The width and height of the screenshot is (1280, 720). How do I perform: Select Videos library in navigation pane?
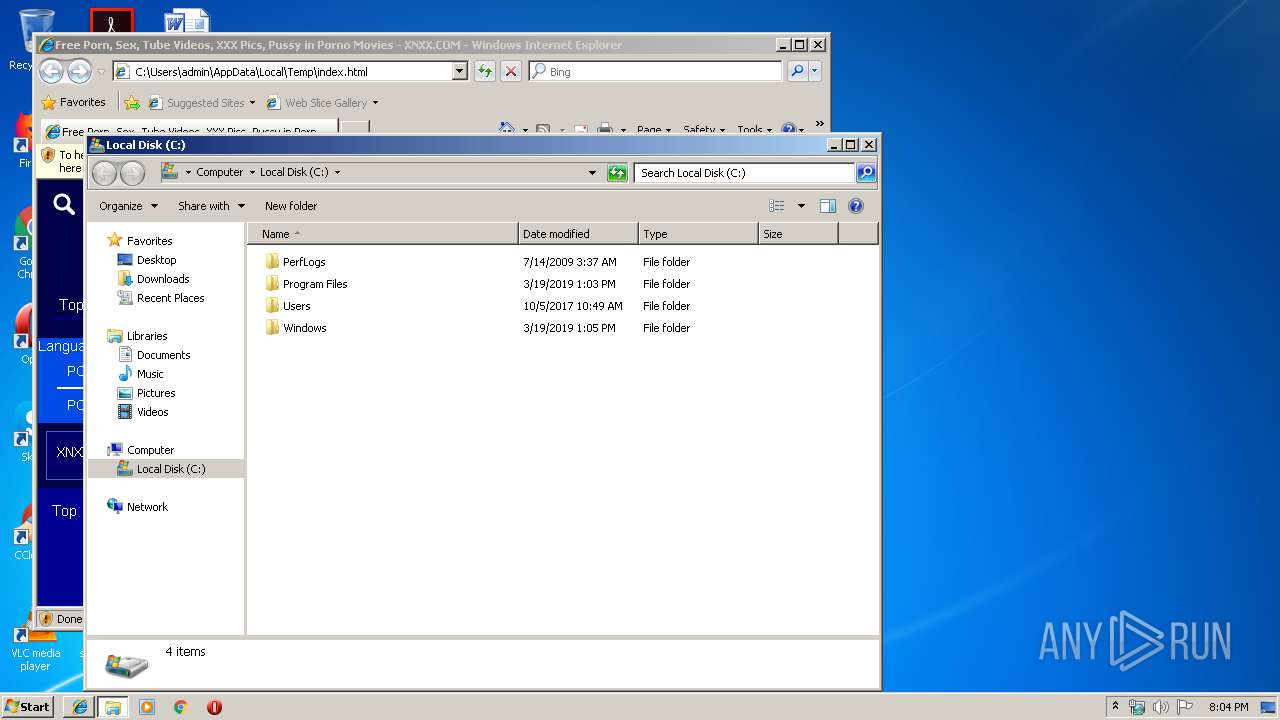click(152, 412)
